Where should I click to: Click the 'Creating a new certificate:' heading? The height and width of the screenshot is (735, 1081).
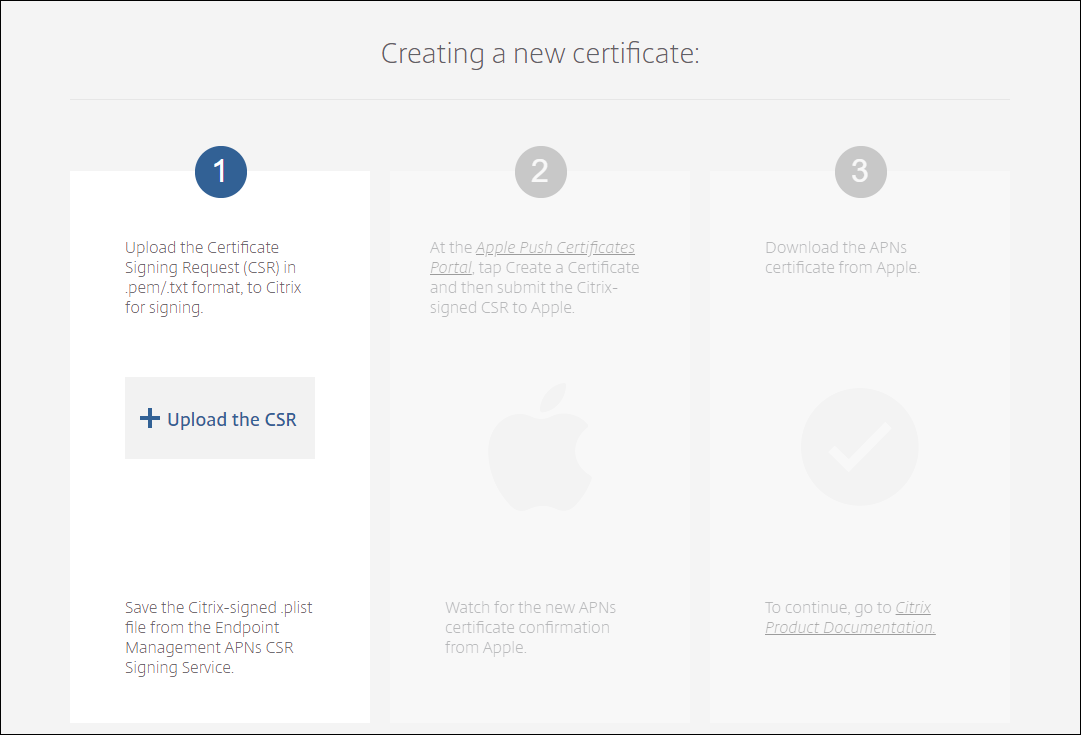pyautogui.click(x=540, y=53)
